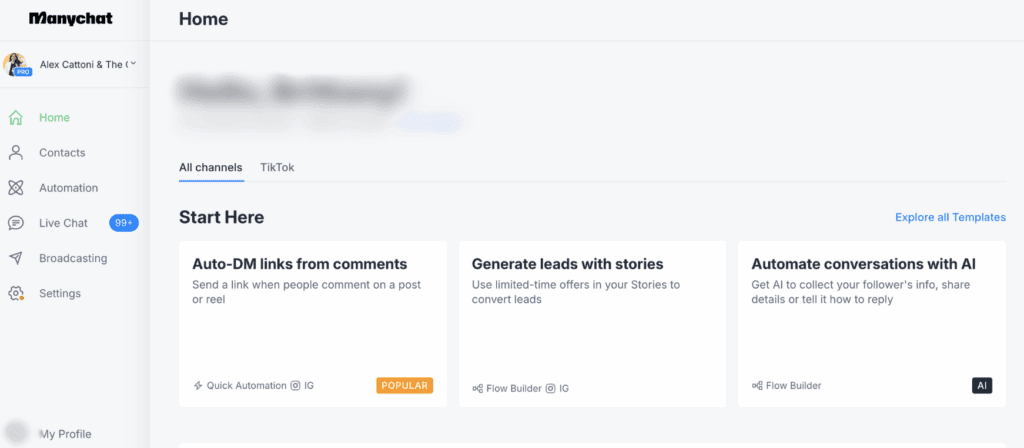Click the Home page title
The height and width of the screenshot is (448, 1024).
pos(203,19)
